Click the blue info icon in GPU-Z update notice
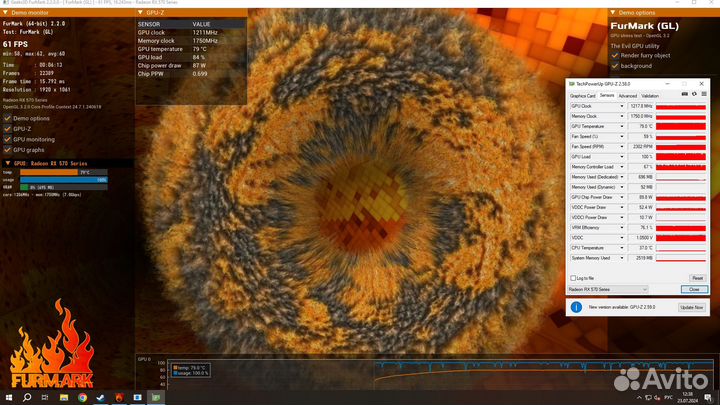Screen dimensions: 720x405 click(576, 307)
